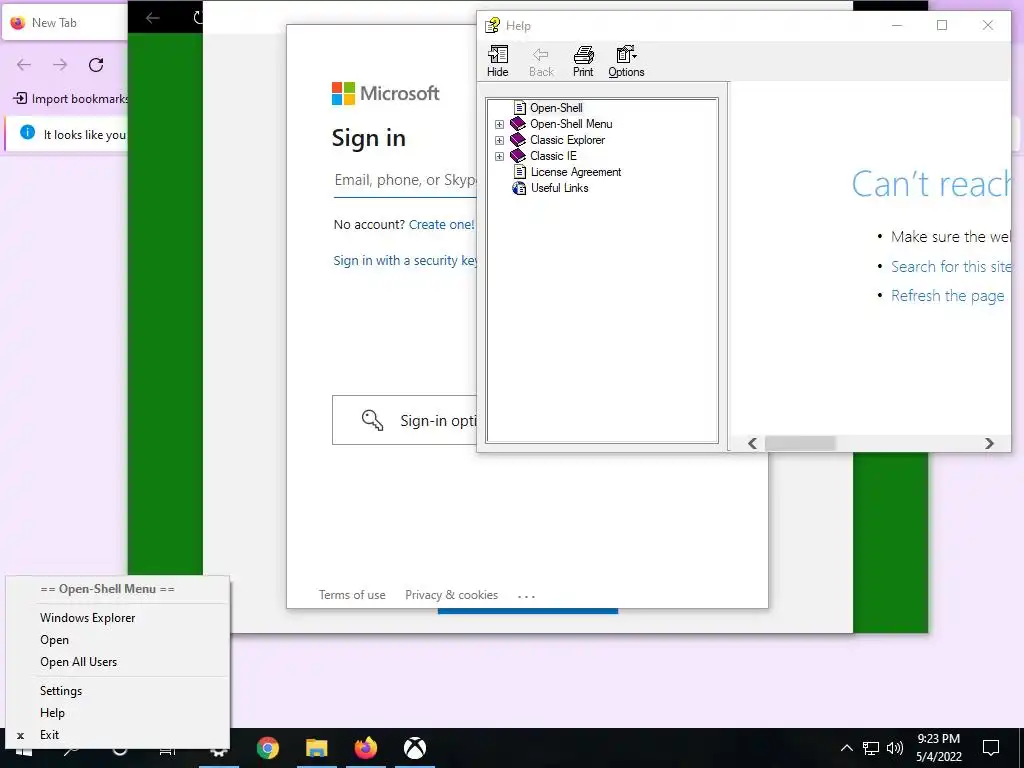Expand the Open-Shell Menu tree node
This screenshot has height=768, width=1024.
tap(500, 124)
